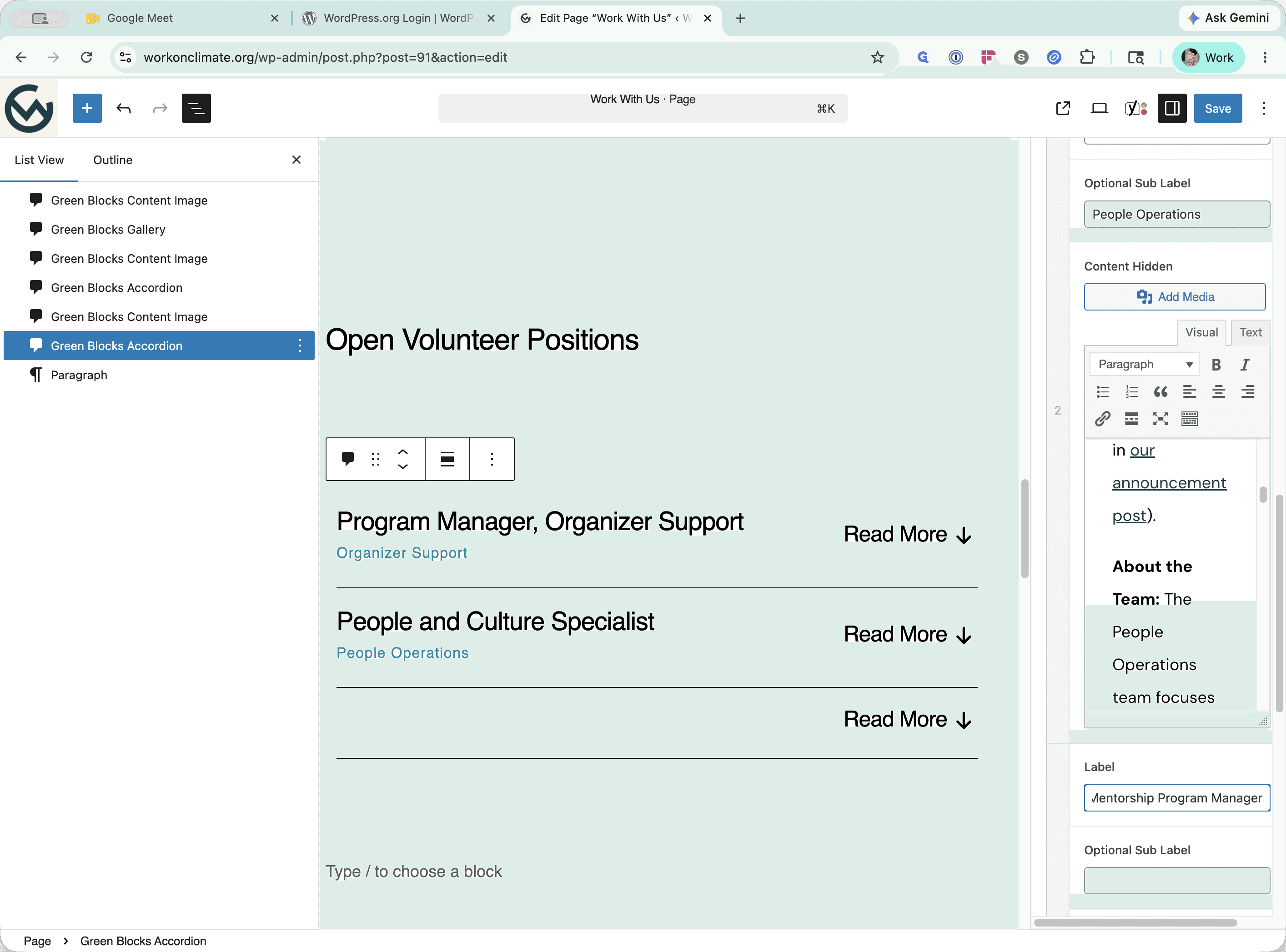This screenshot has width=1286, height=952.
Task: Switch to the Google Meet browser tab
Action: (x=181, y=18)
